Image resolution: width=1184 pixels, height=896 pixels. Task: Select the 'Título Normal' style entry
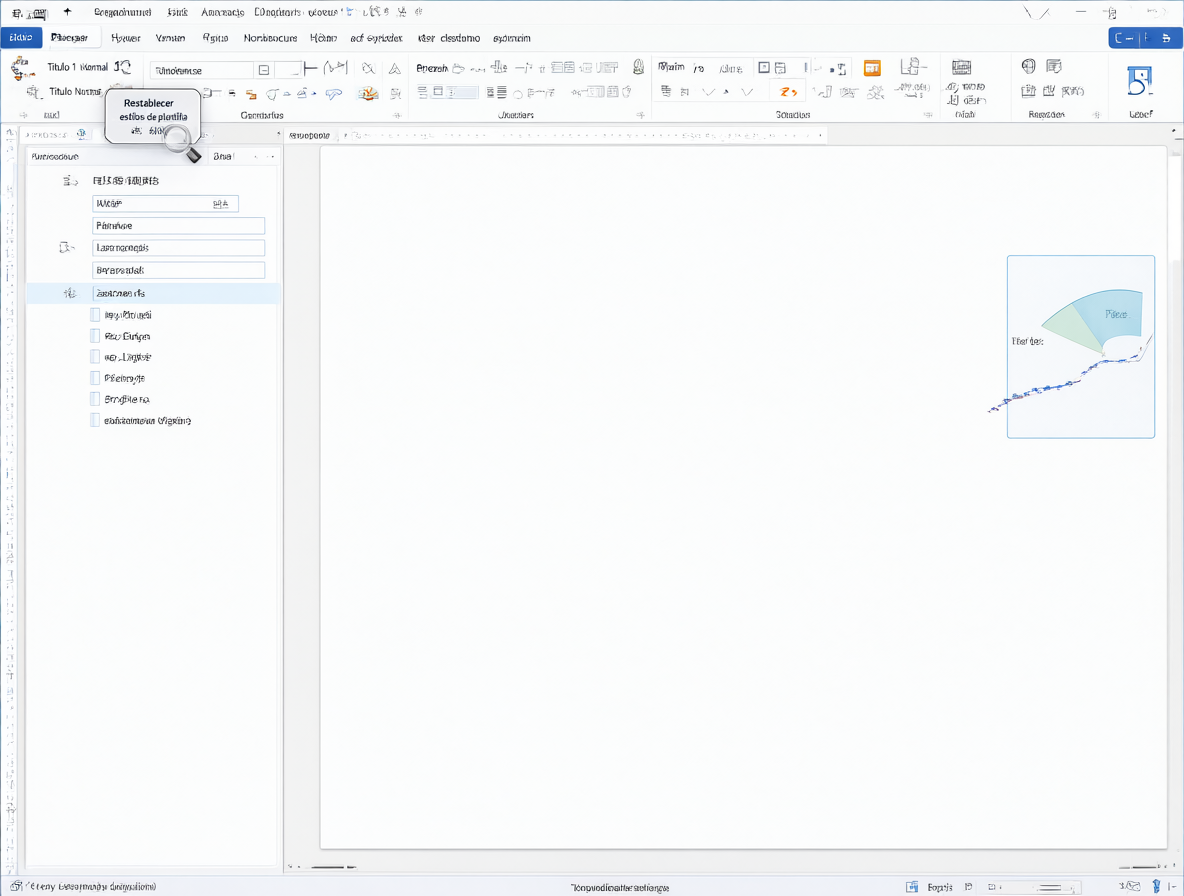pos(75,91)
